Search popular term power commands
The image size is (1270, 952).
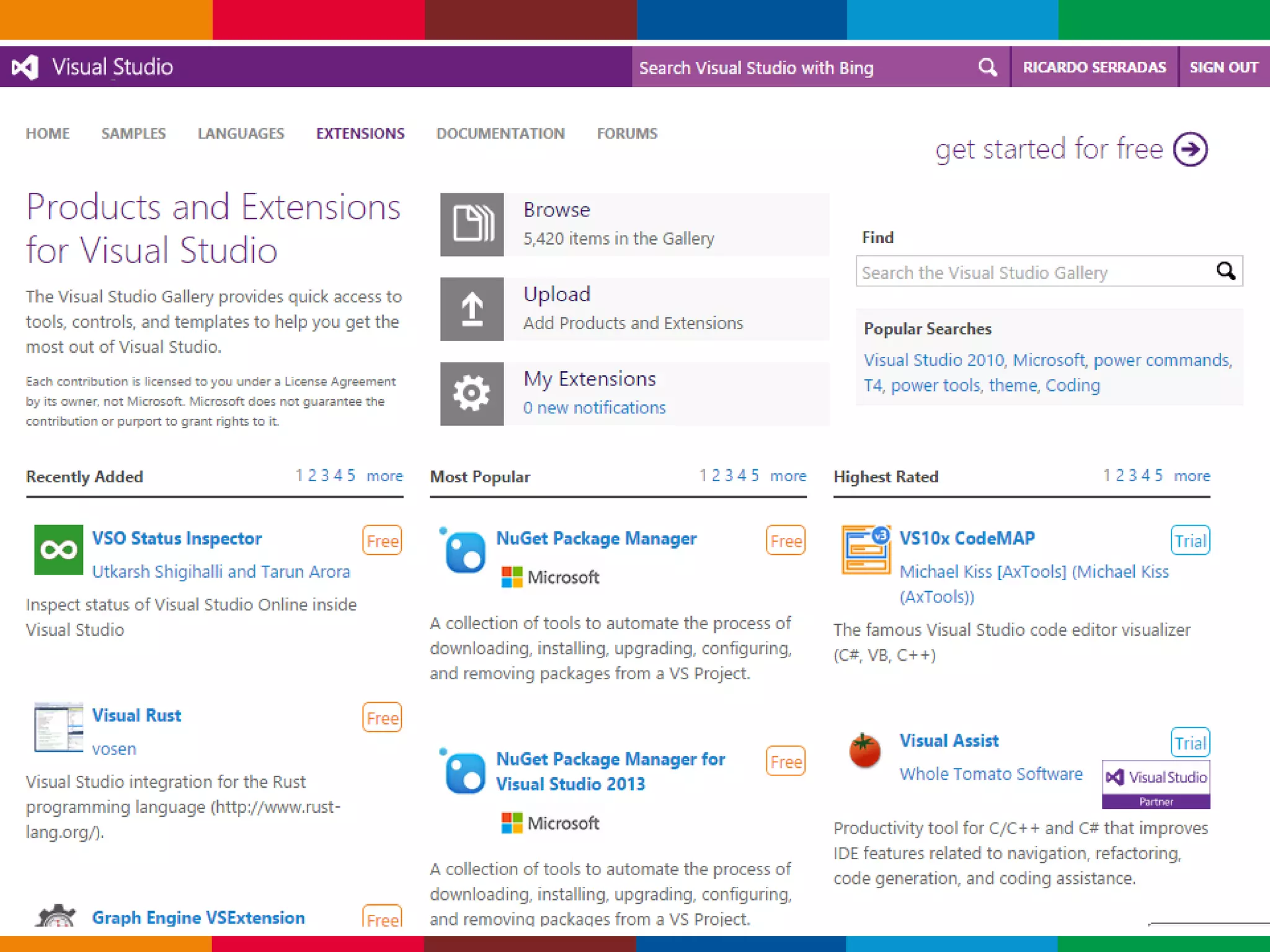[1161, 360]
